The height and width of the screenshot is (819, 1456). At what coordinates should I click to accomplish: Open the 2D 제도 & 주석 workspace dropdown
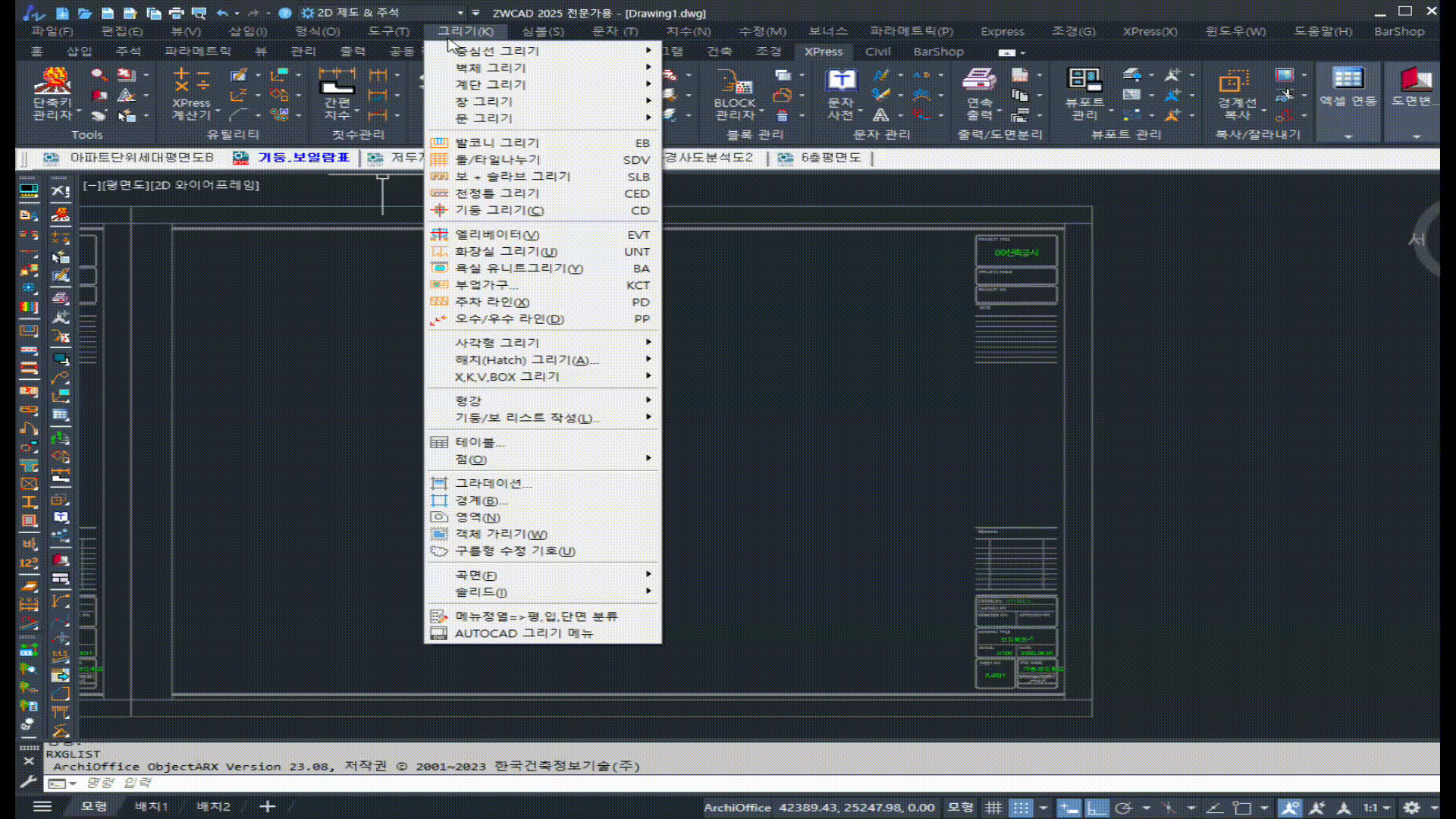[x=460, y=13]
